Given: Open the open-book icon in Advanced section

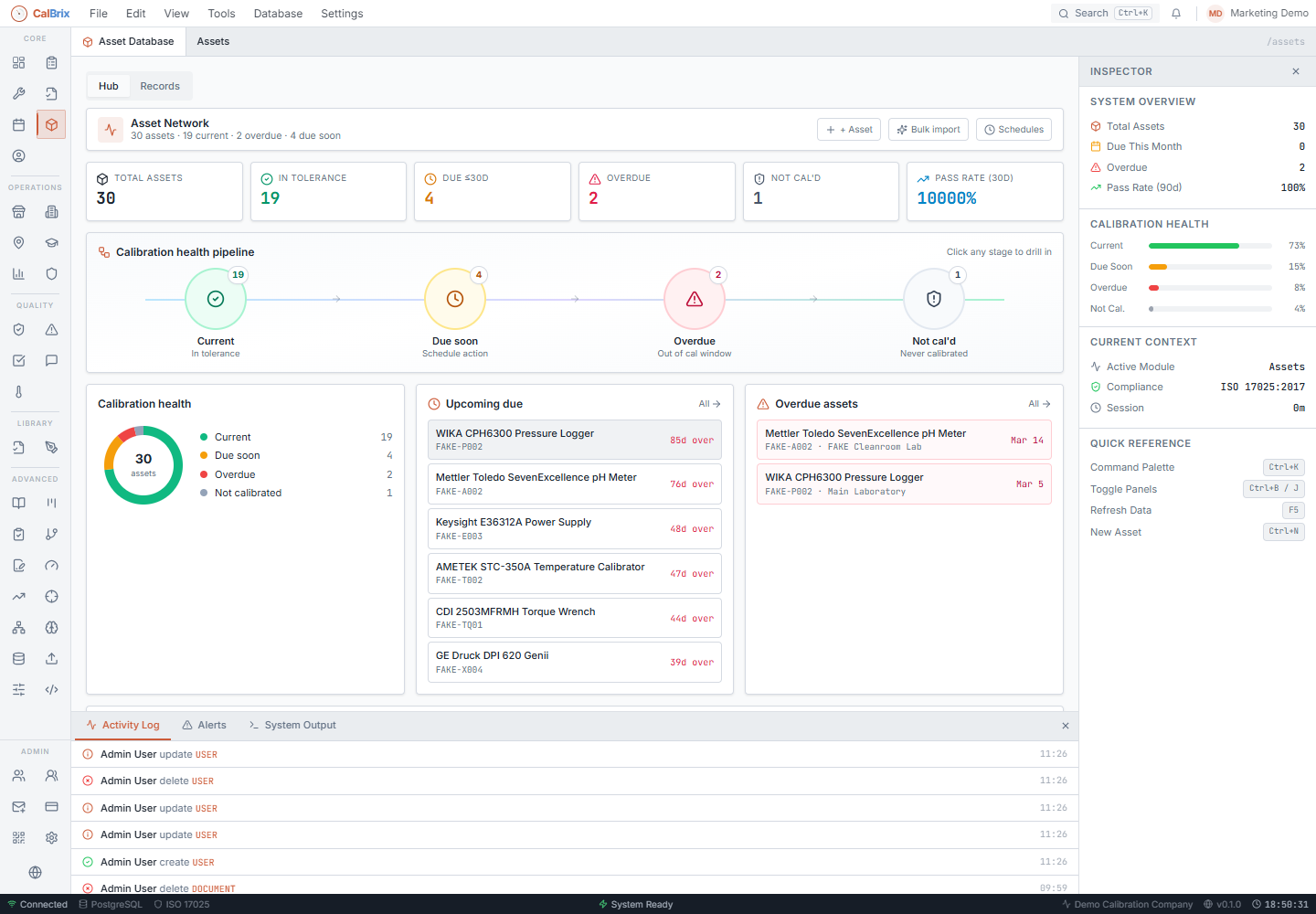Looking at the screenshot, I should click(18, 503).
